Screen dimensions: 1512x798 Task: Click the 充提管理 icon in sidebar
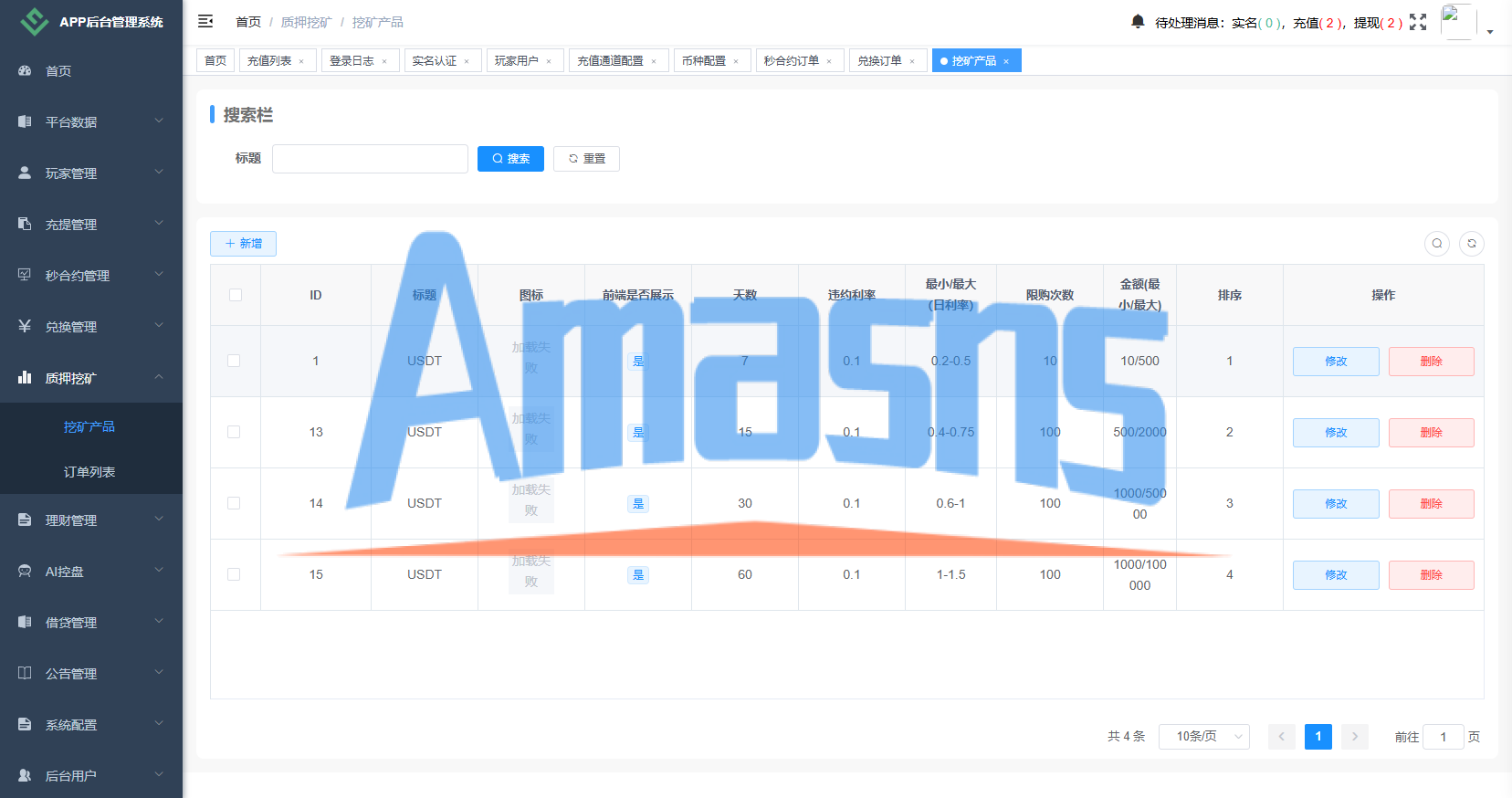(x=25, y=224)
